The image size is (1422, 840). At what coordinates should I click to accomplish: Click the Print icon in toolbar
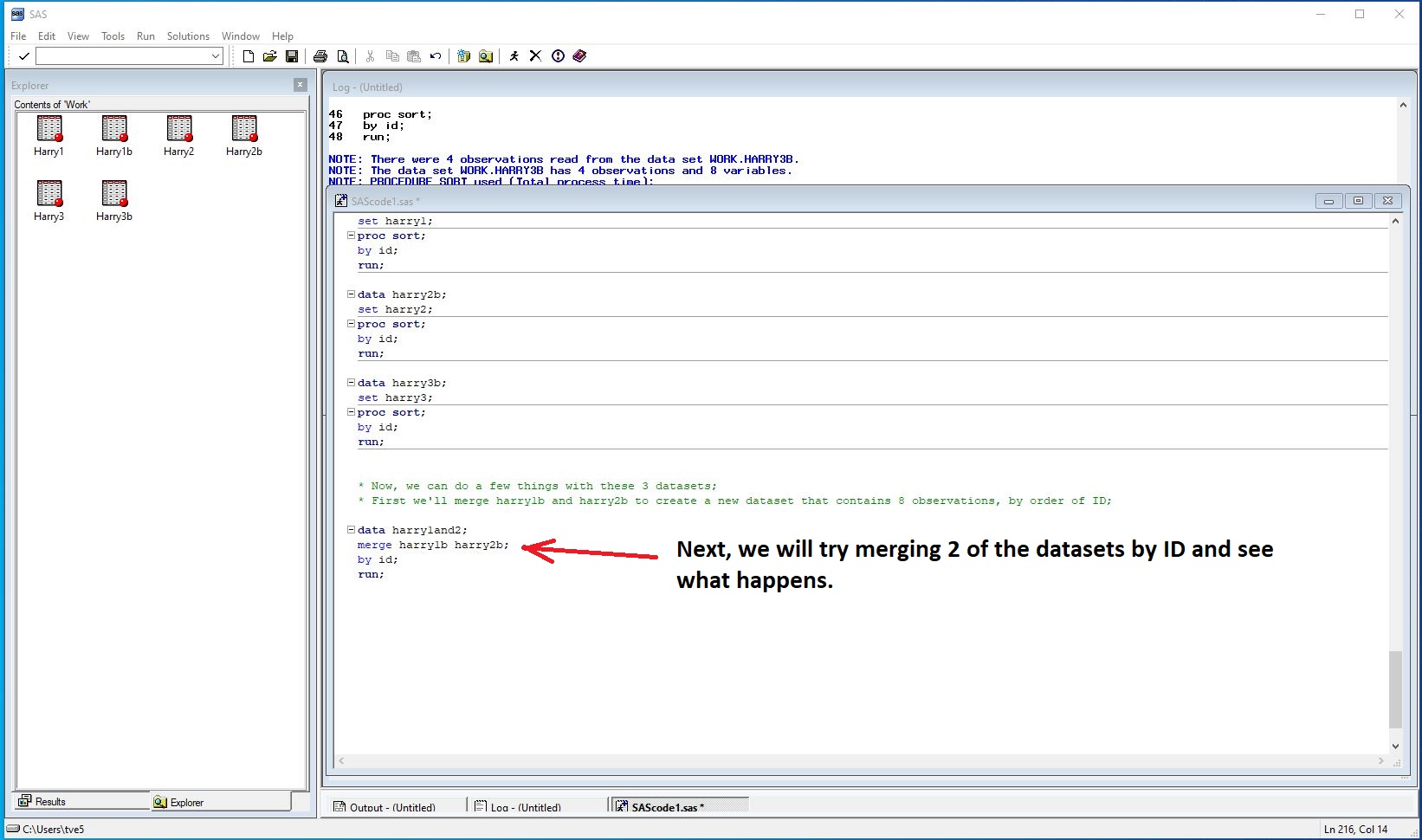(x=320, y=56)
